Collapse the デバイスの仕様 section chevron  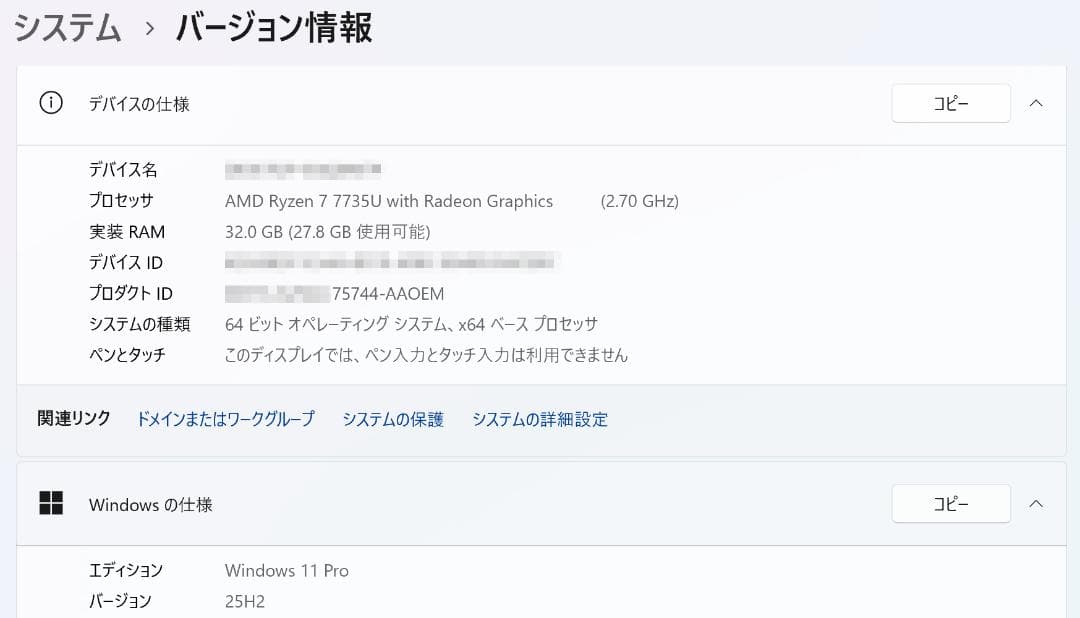[x=1036, y=103]
